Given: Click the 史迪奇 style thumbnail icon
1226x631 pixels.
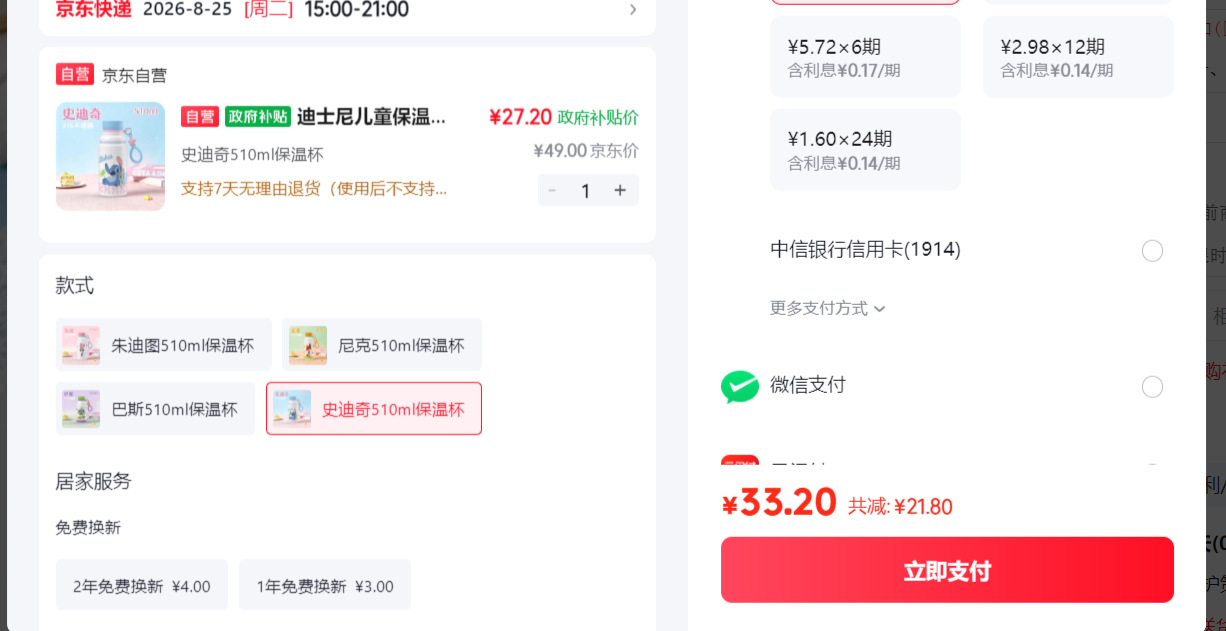Looking at the screenshot, I should 292,409.
